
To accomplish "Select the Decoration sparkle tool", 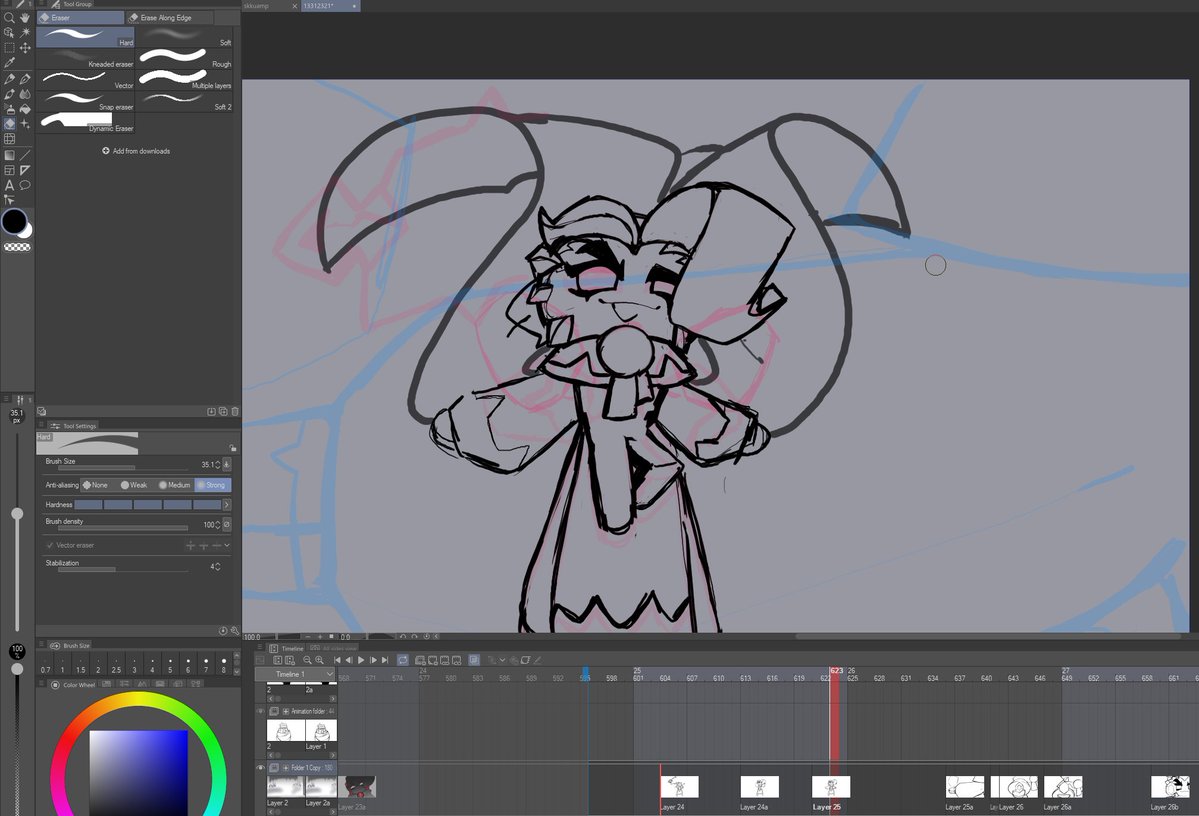I will 25,124.
